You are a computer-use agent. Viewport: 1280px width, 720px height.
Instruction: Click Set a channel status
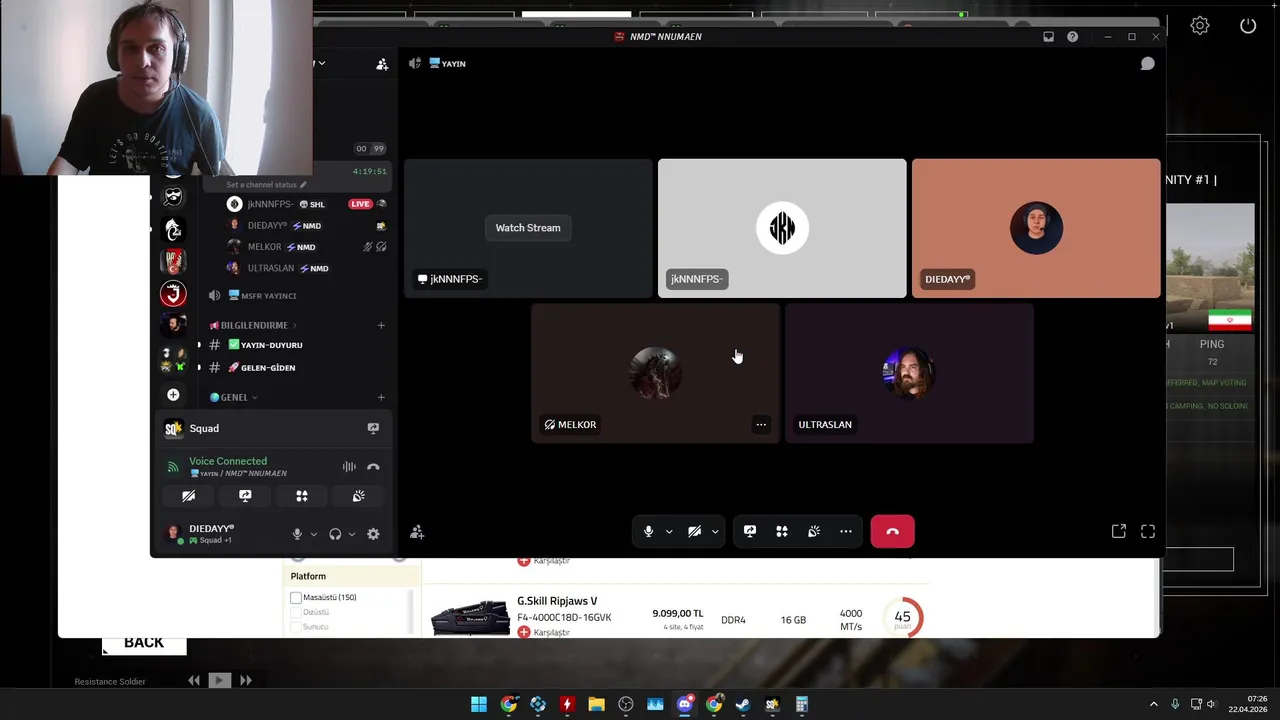pyautogui.click(x=266, y=185)
